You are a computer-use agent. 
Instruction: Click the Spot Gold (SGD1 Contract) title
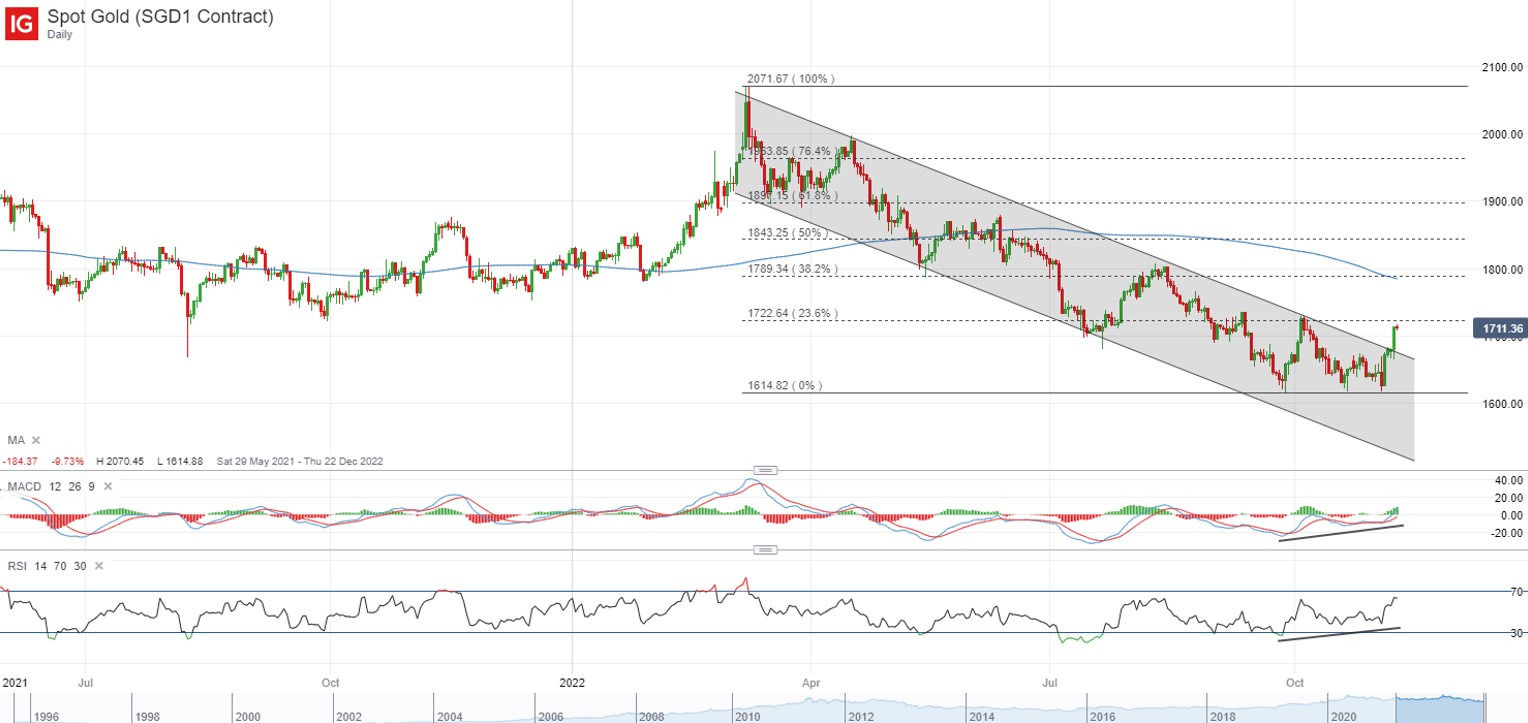click(x=160, y=16)
